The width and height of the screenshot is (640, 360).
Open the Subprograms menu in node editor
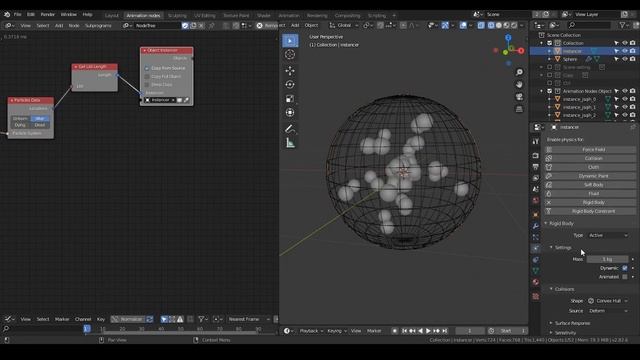[x=98, y=25]
